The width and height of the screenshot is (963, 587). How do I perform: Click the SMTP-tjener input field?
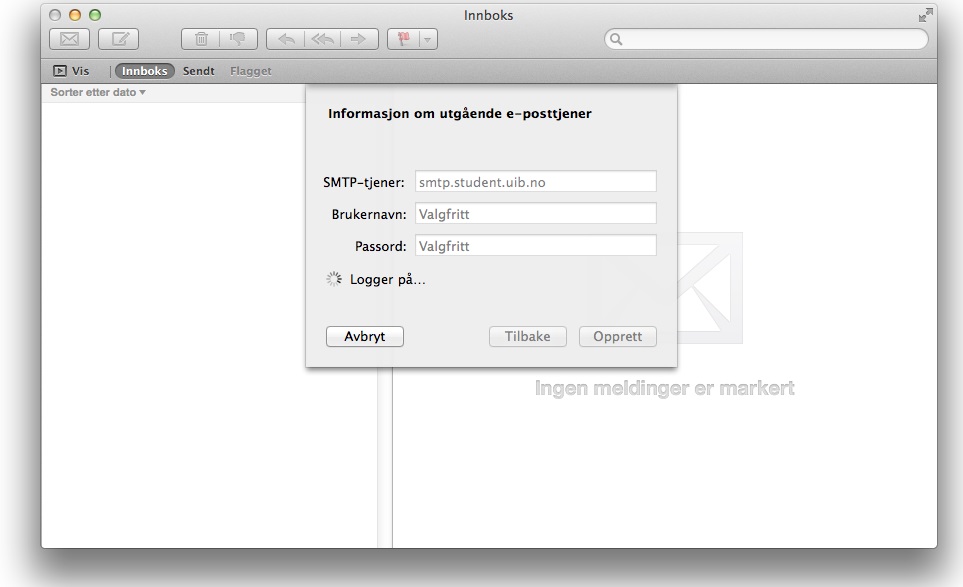535,182
